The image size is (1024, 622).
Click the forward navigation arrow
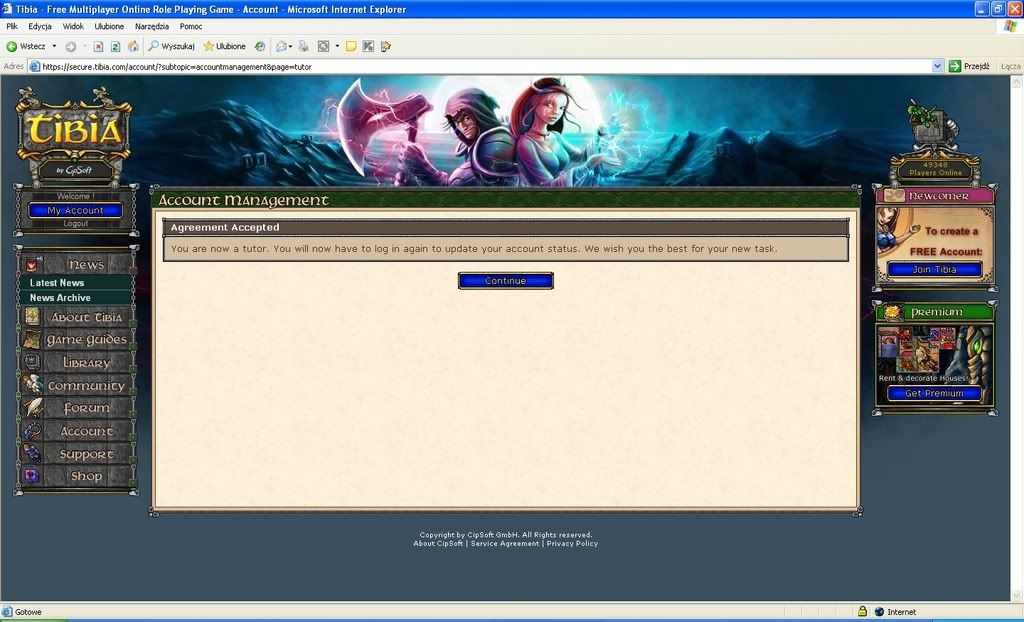[71, 46]
